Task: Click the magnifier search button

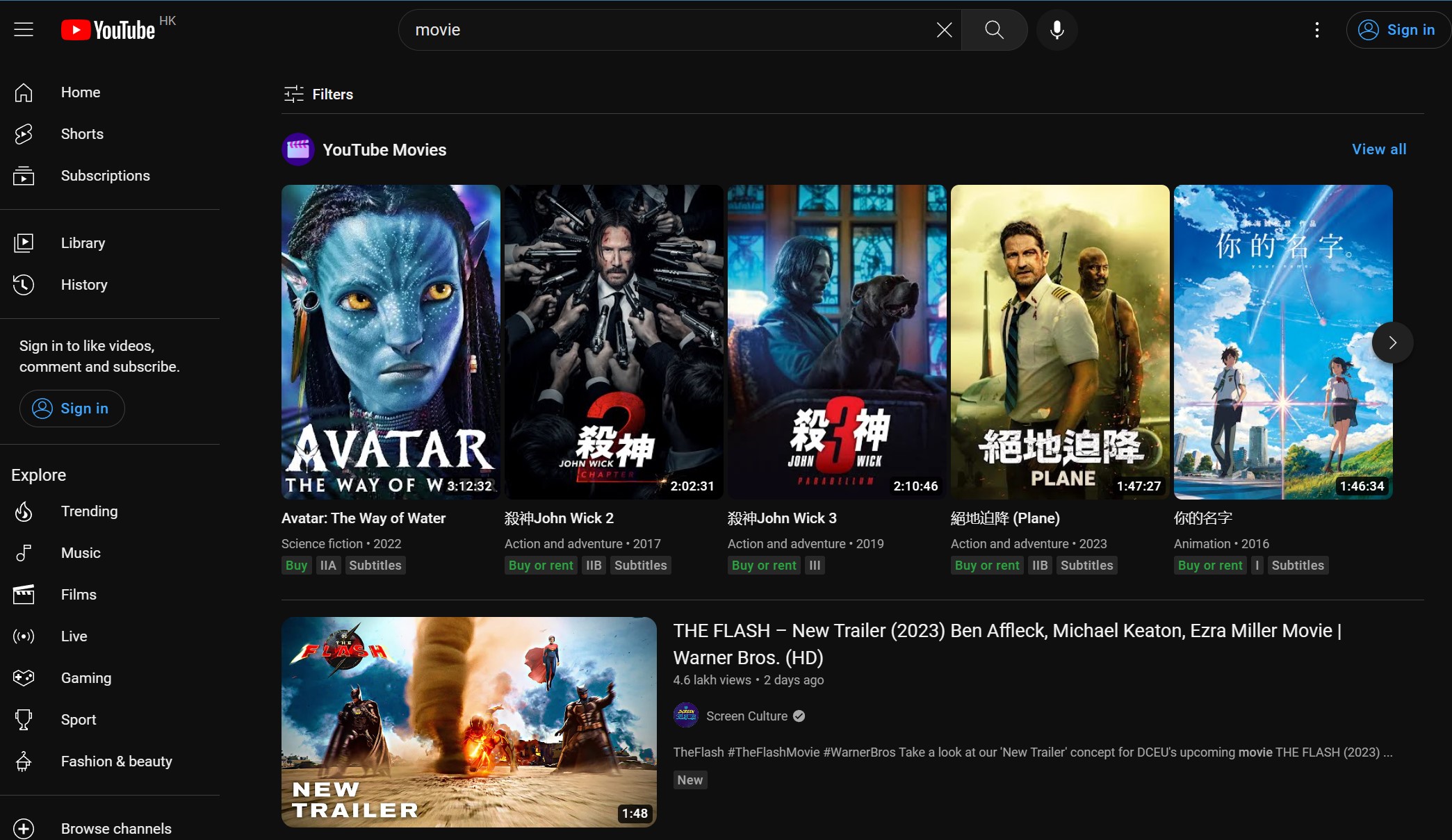Action: pos(994,30)
